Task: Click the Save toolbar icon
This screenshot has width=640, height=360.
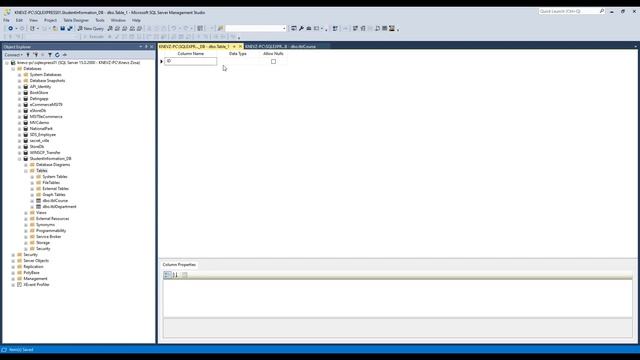Action: pos(62,29)
